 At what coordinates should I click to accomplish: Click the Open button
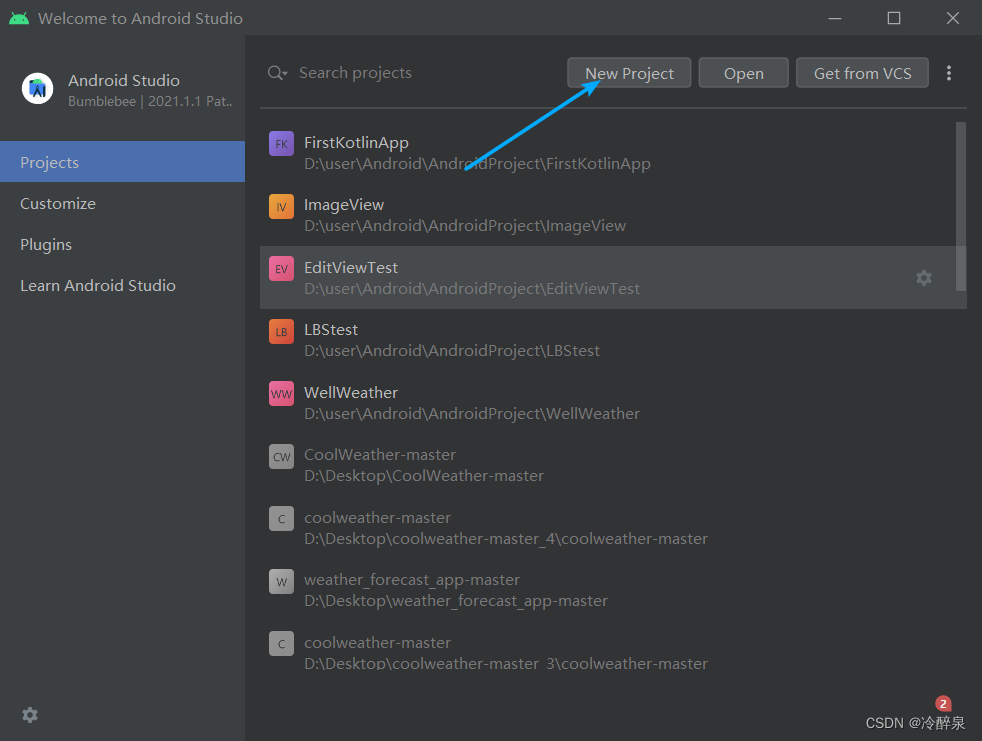click(x=743, y=73)
